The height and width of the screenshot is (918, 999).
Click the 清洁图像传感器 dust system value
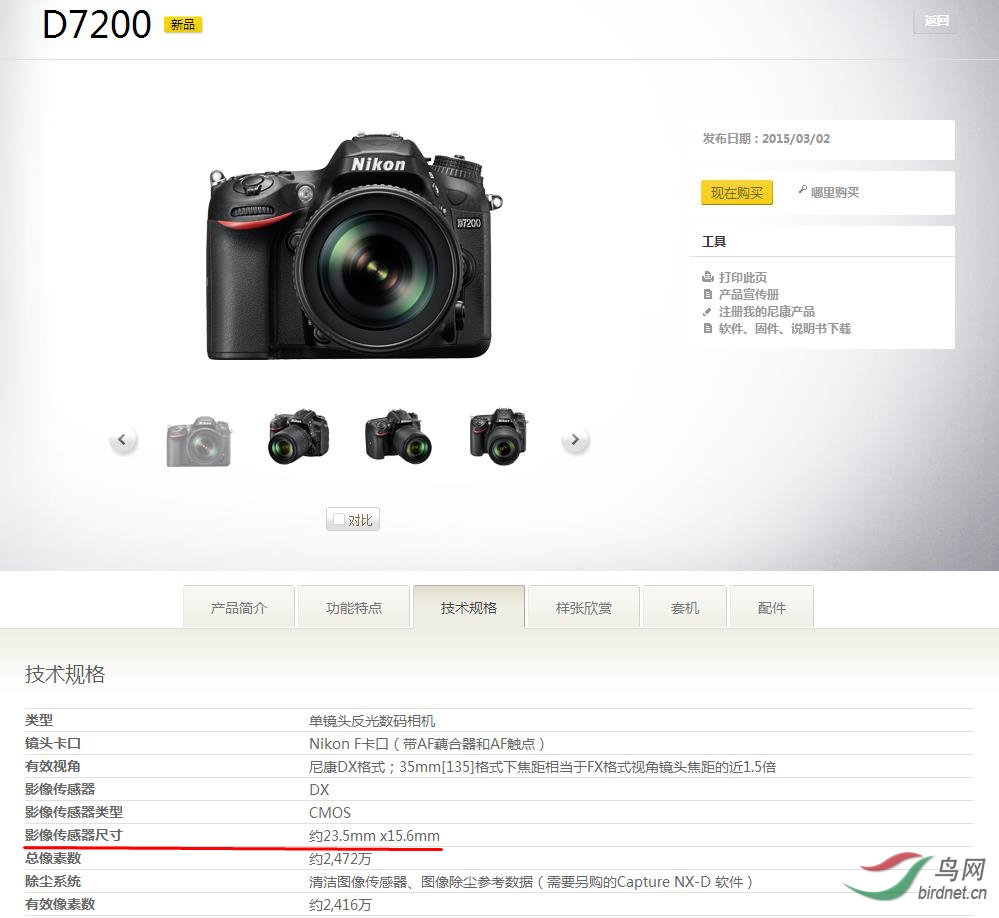[531, 881]
